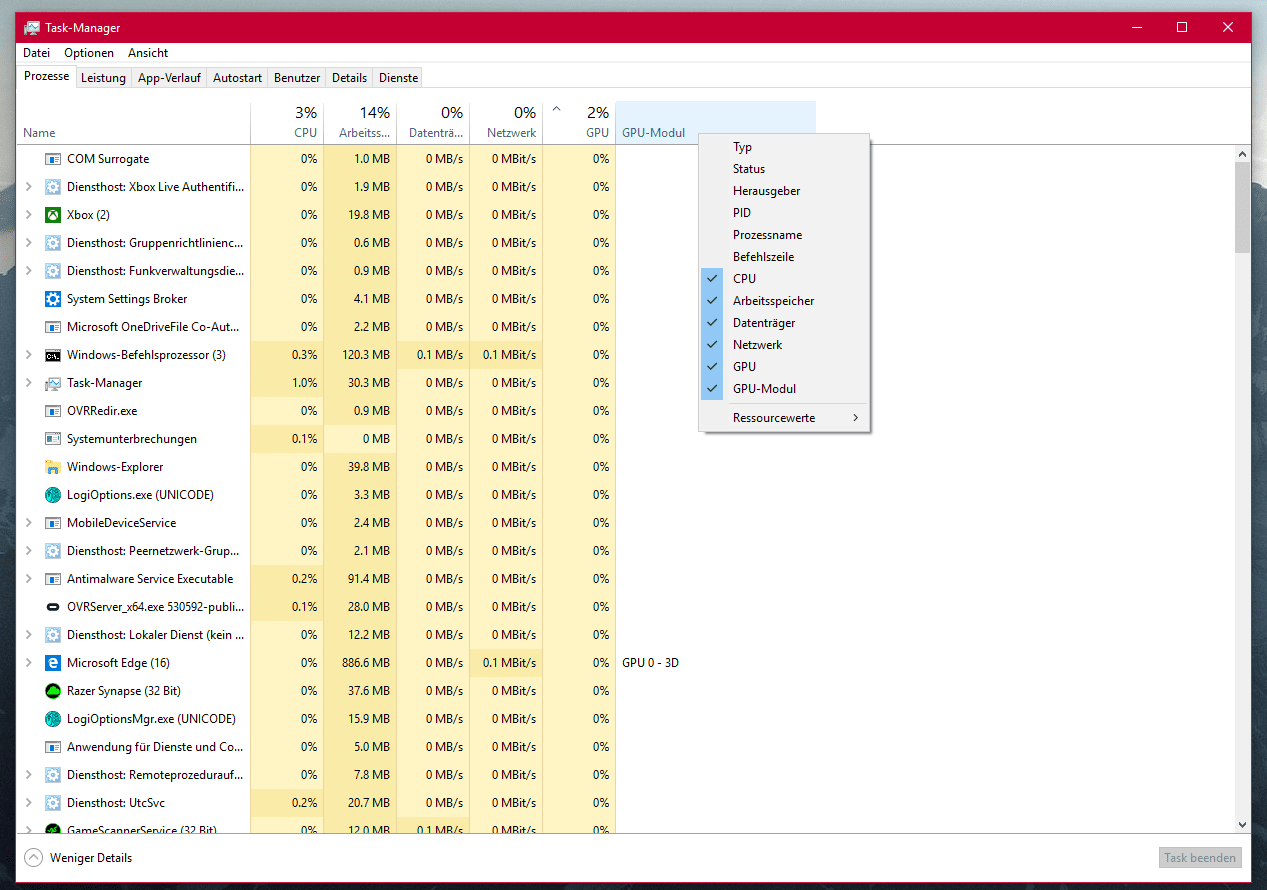Sort by the Netzwerk column header
Viewport: 1267px width, 890px height.
[506, 123]
